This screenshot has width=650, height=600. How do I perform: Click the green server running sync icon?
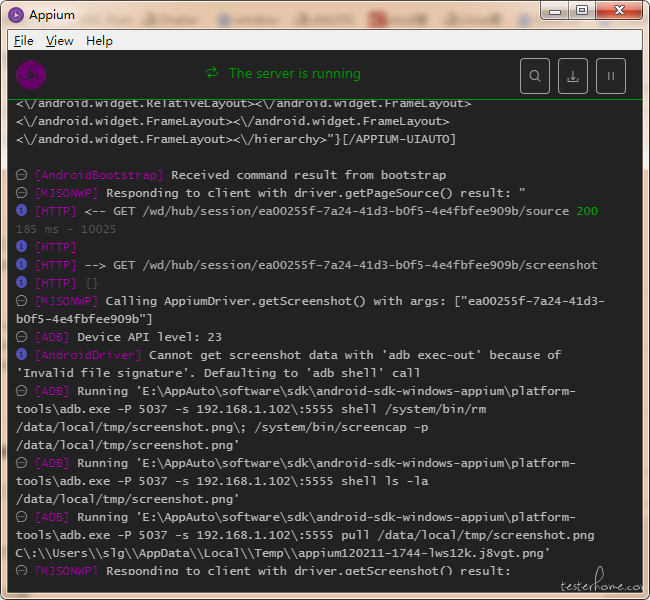pyautogui.click(x=212, y=73)
